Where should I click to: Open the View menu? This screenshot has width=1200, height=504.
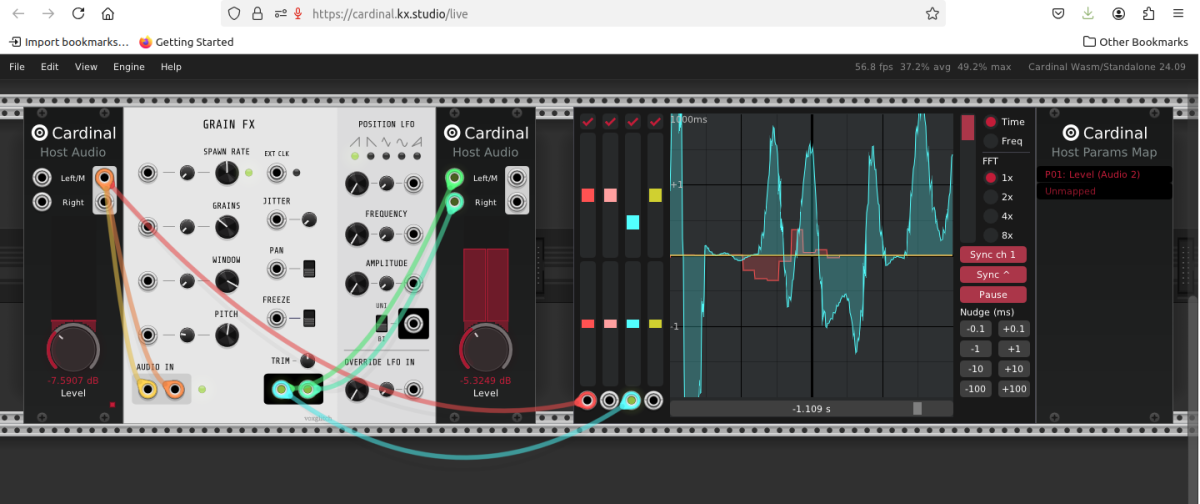click(x=86, y=67)
